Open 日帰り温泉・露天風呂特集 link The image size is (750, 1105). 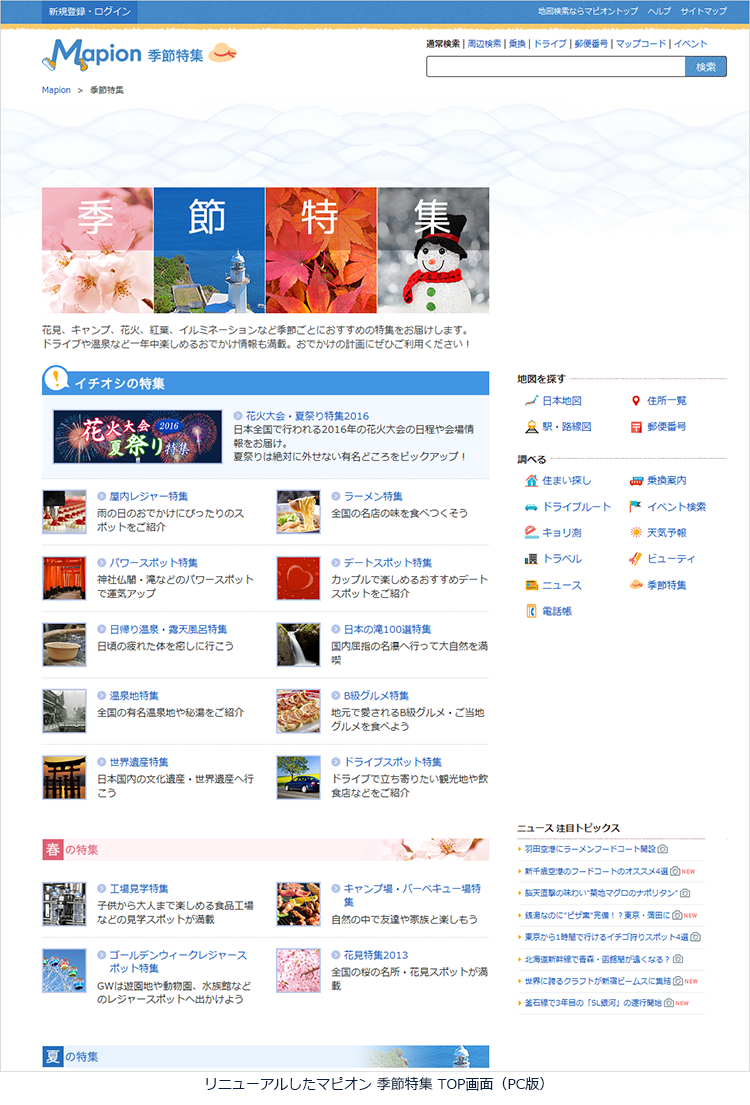click(168, 629)
